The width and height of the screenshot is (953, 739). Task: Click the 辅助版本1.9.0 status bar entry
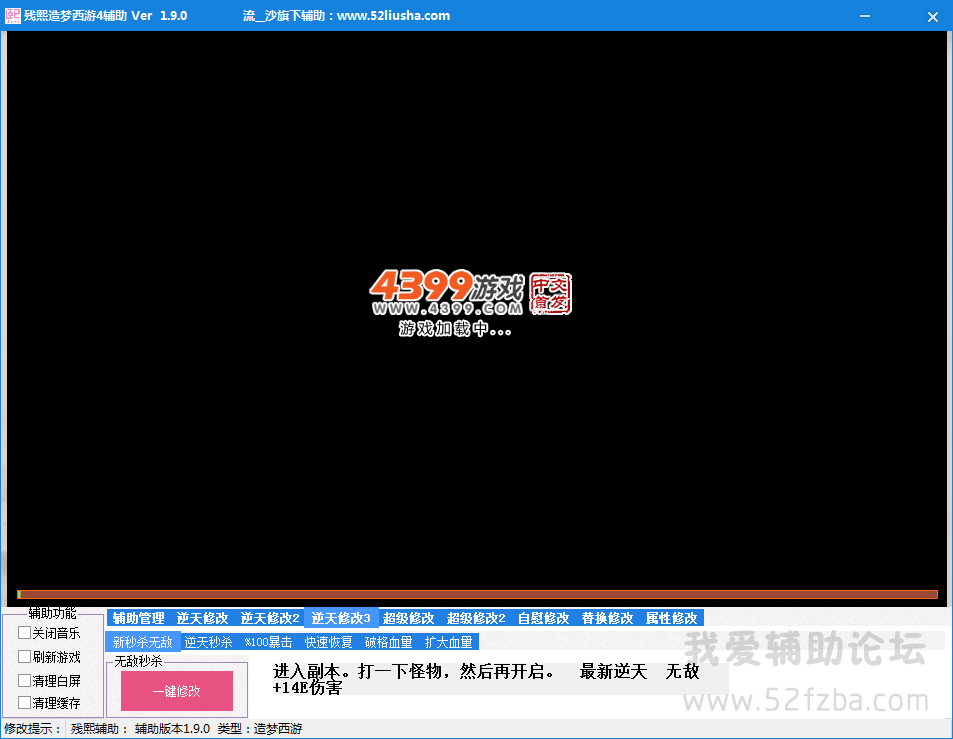(x=173, y=729)
